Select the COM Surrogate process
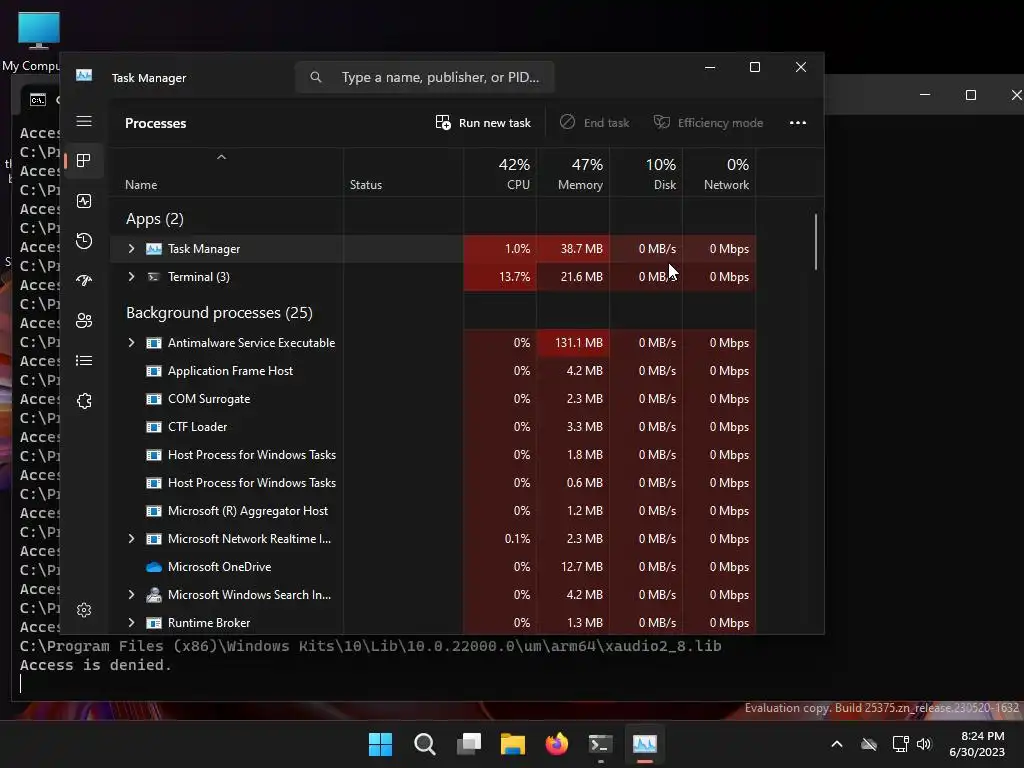 (x=432, y=399)
